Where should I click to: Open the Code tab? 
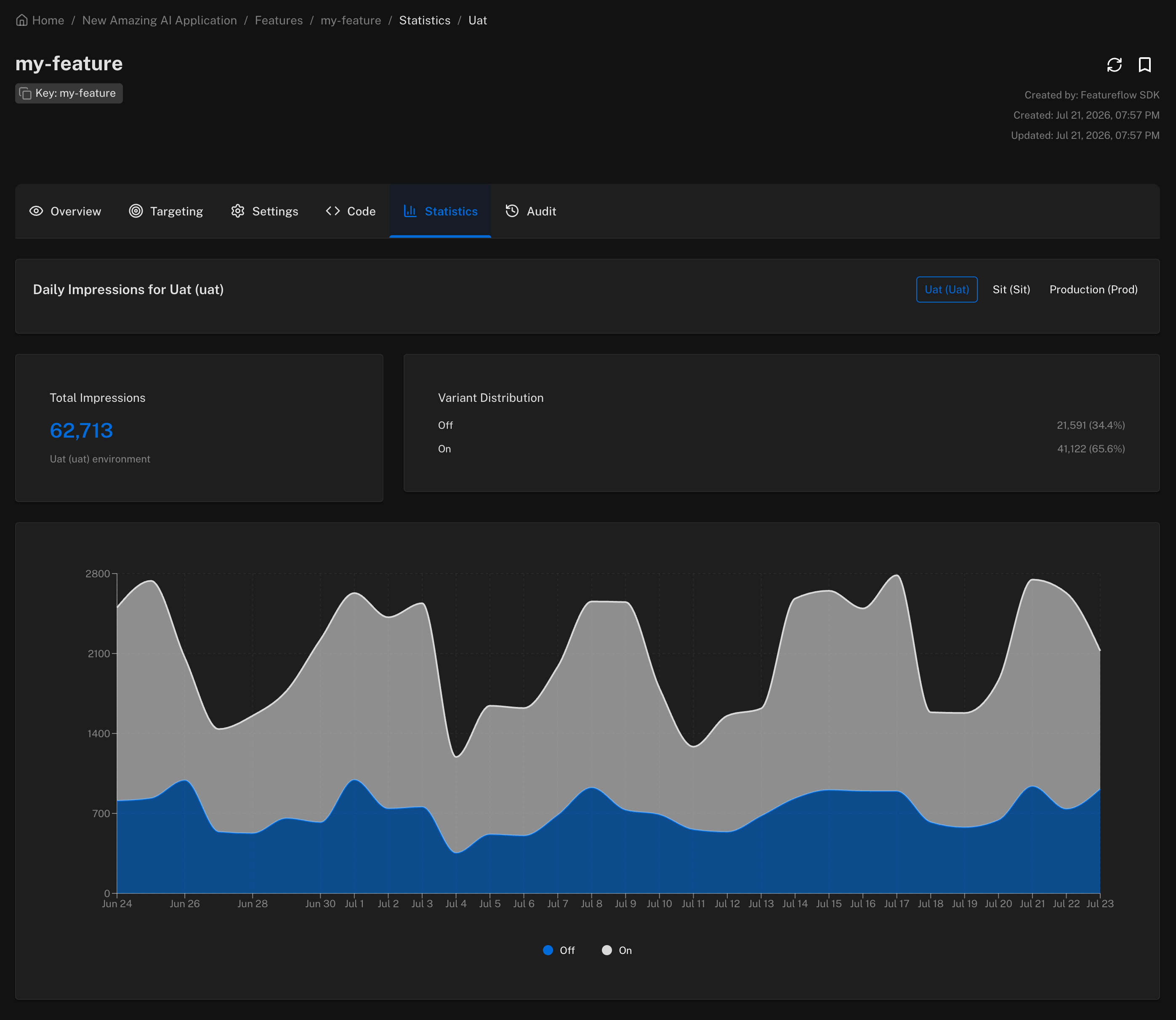point(351,211)
